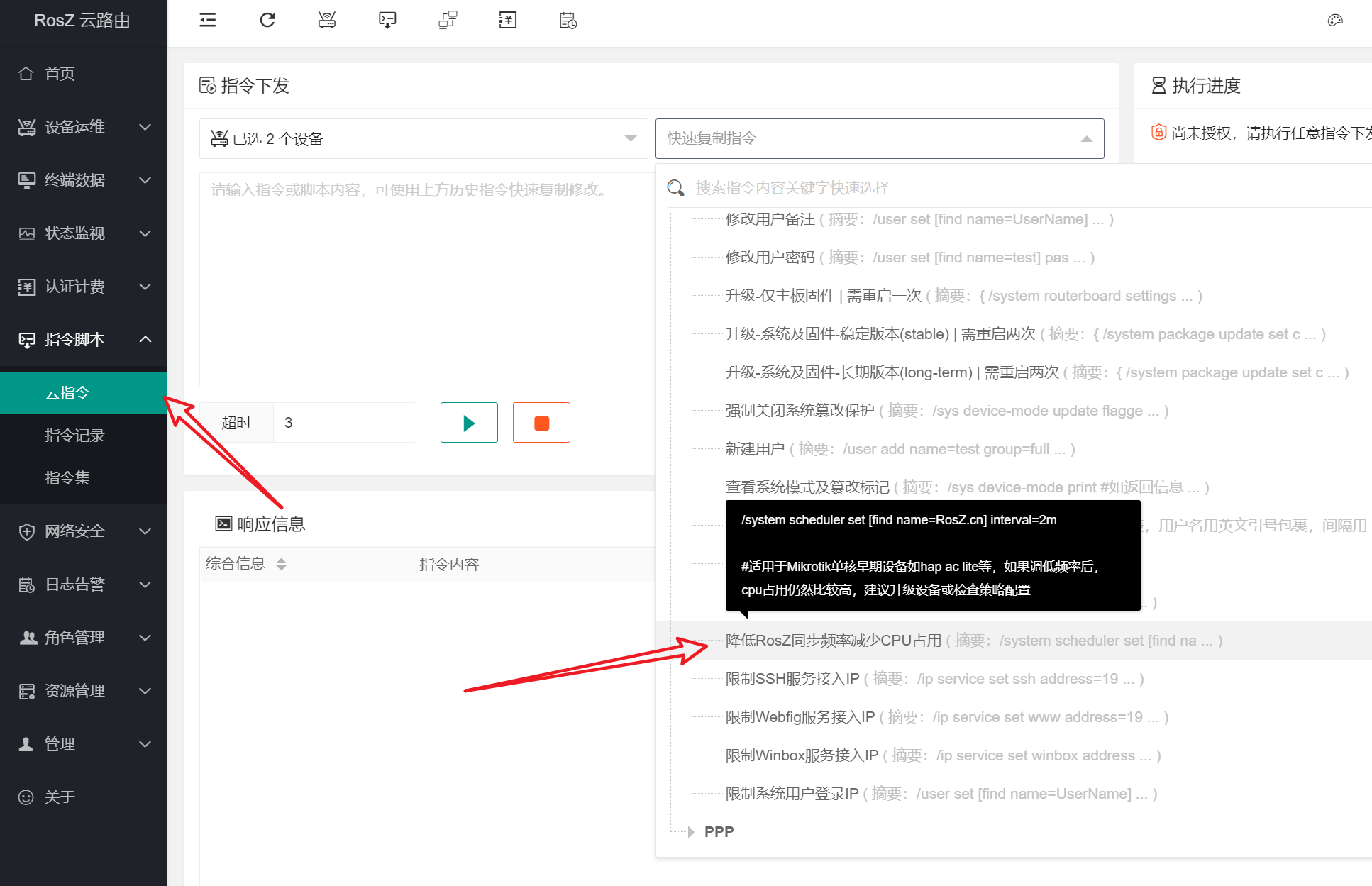Select 新建用户 command
The image size is (1372, 886).
click(x=900, y=449)
